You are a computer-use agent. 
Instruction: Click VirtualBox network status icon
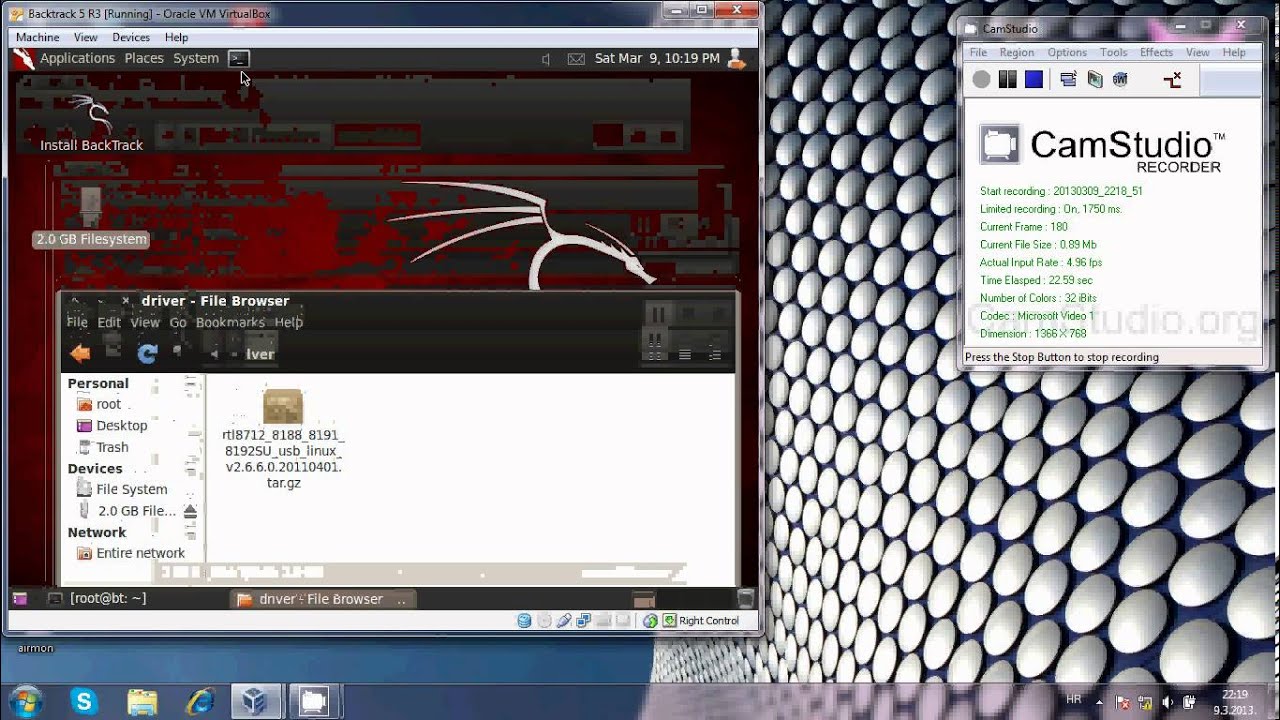pos(584,621)
